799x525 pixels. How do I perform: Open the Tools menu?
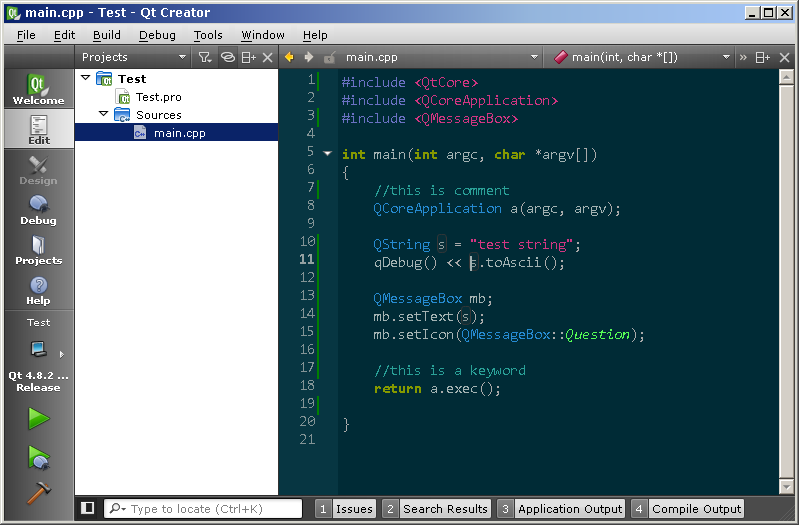[x=208, y=35]
